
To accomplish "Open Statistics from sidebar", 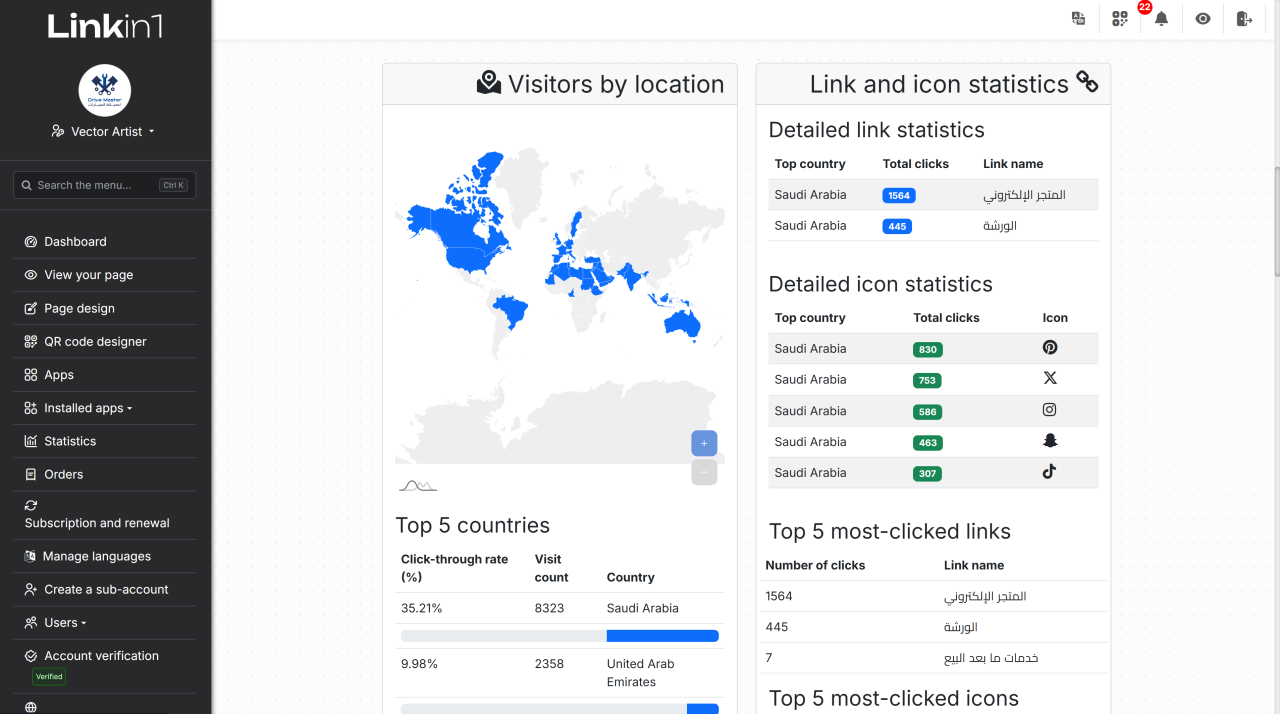I will [70, 441].
